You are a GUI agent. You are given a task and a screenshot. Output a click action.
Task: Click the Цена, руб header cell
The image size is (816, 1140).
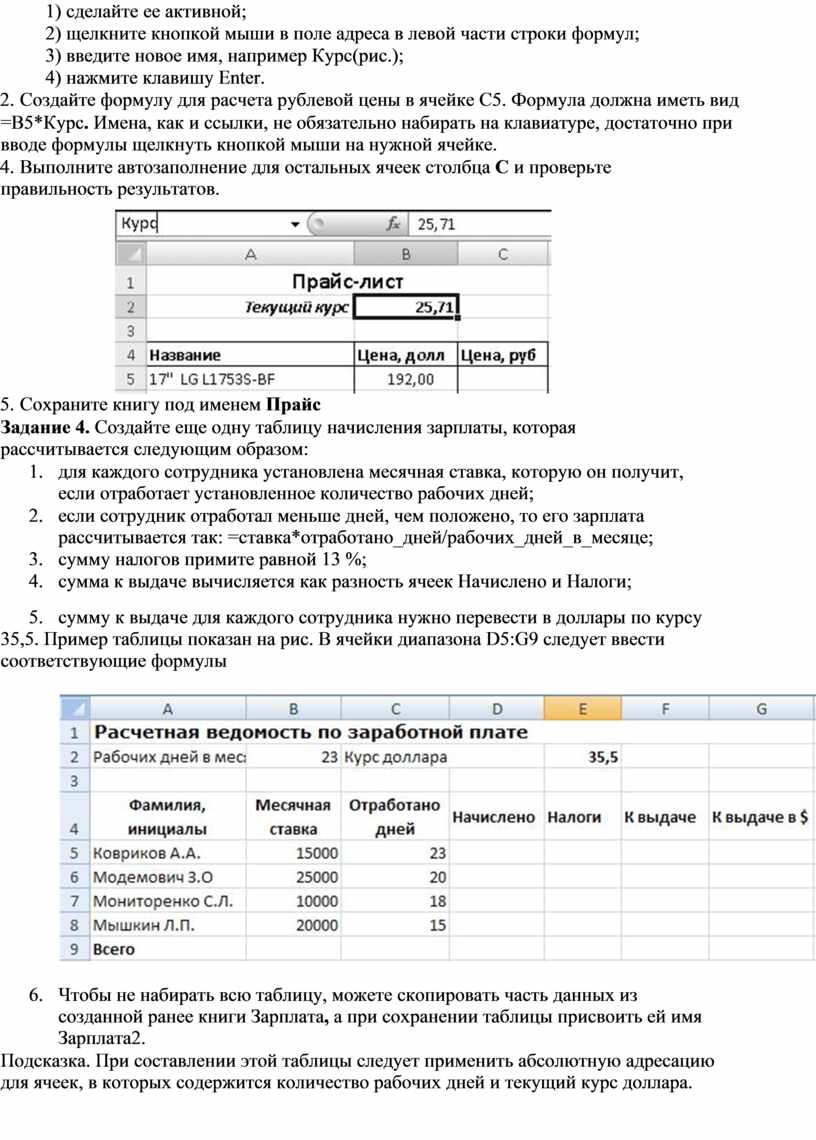pyautogui.click(x=503, y=355)
